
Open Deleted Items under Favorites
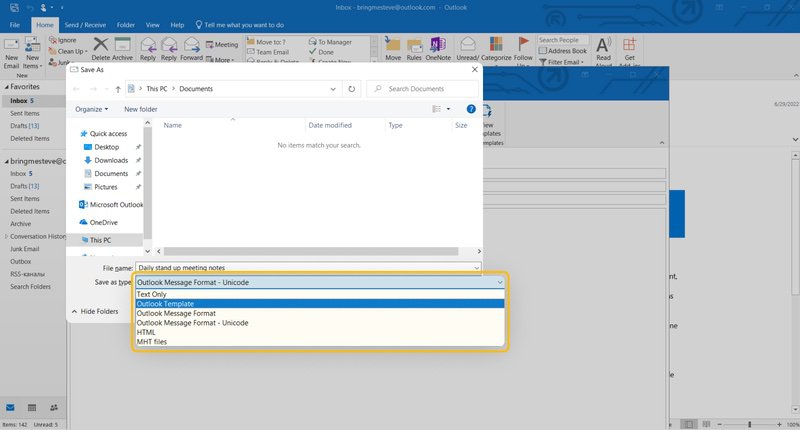click(x=30, y=138)
